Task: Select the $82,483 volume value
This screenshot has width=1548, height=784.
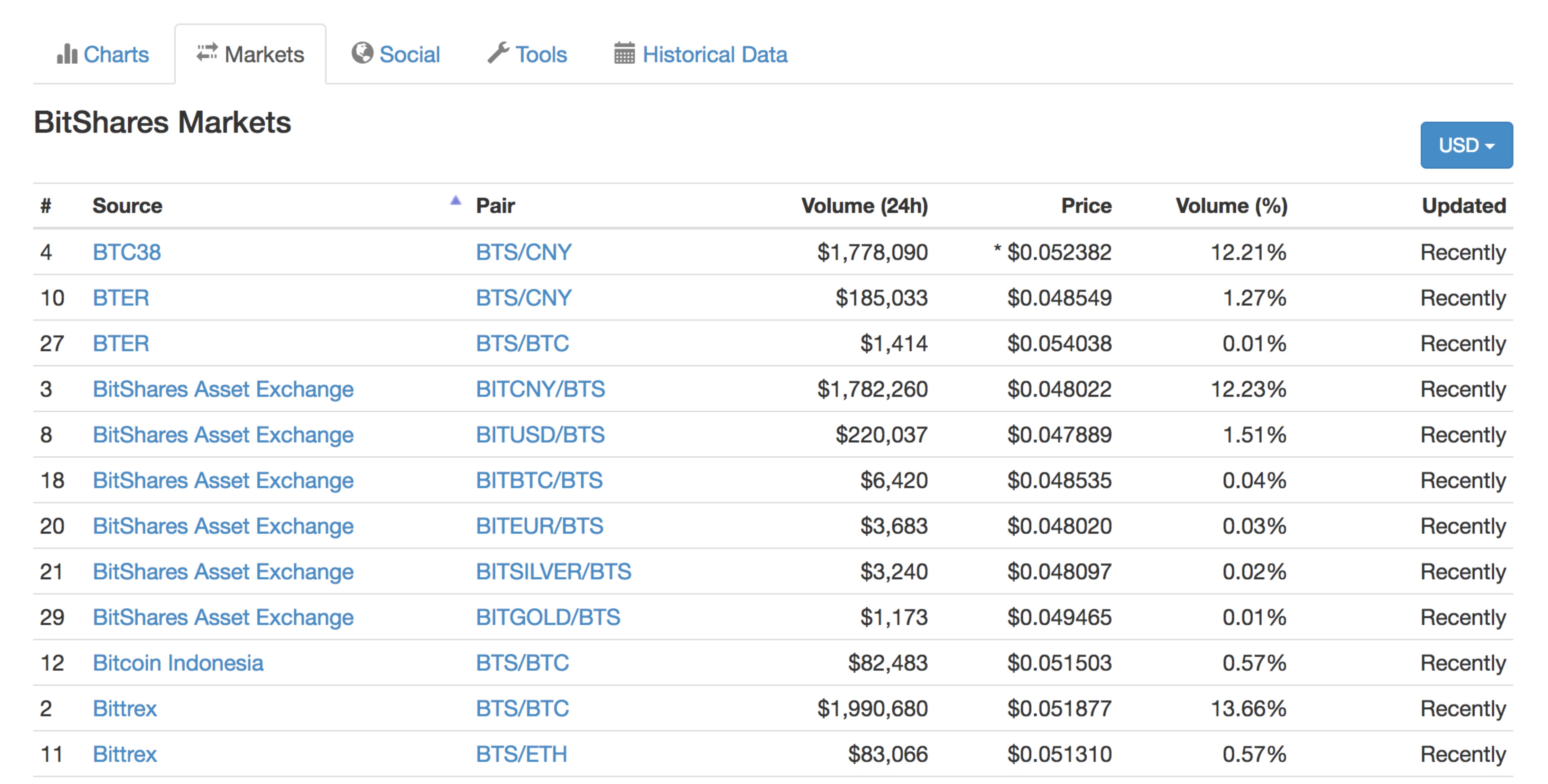Action: 888,663
